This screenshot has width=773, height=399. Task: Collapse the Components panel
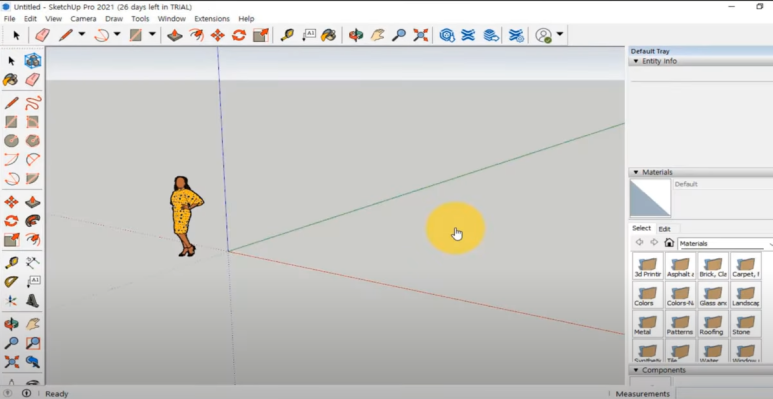pyautogui.click(x=636, y=370)
